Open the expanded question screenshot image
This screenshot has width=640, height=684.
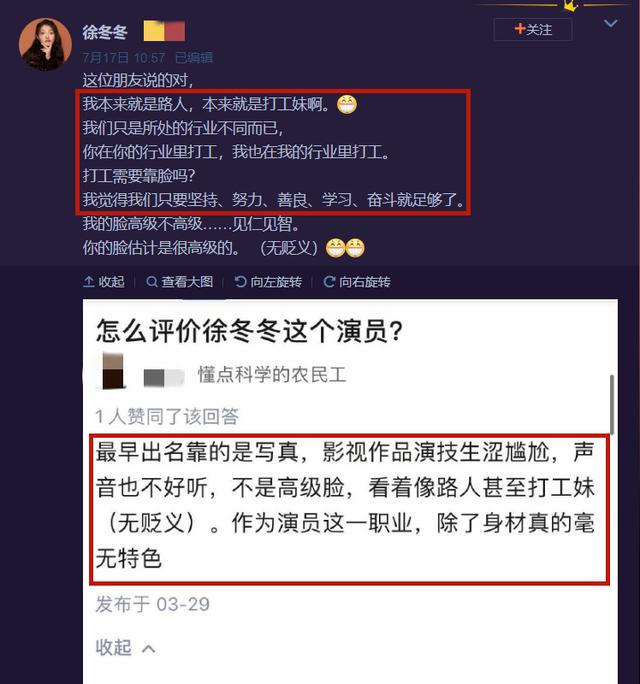click(x=350, y=491)
